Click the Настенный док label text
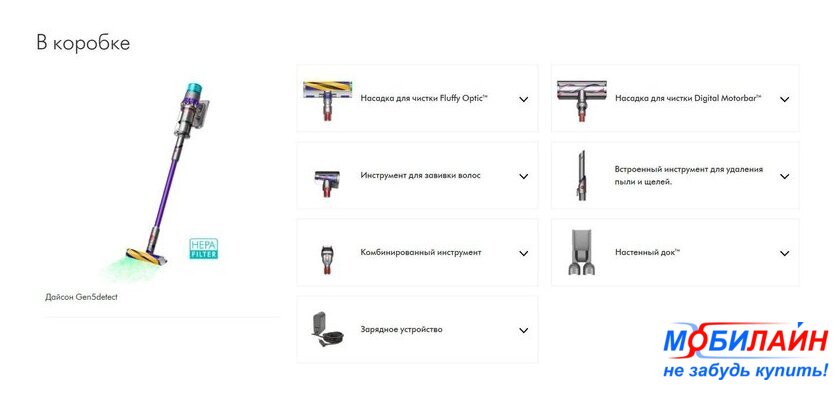The height and width of the screenshot is (410, 840). click(x=647, y=252)
